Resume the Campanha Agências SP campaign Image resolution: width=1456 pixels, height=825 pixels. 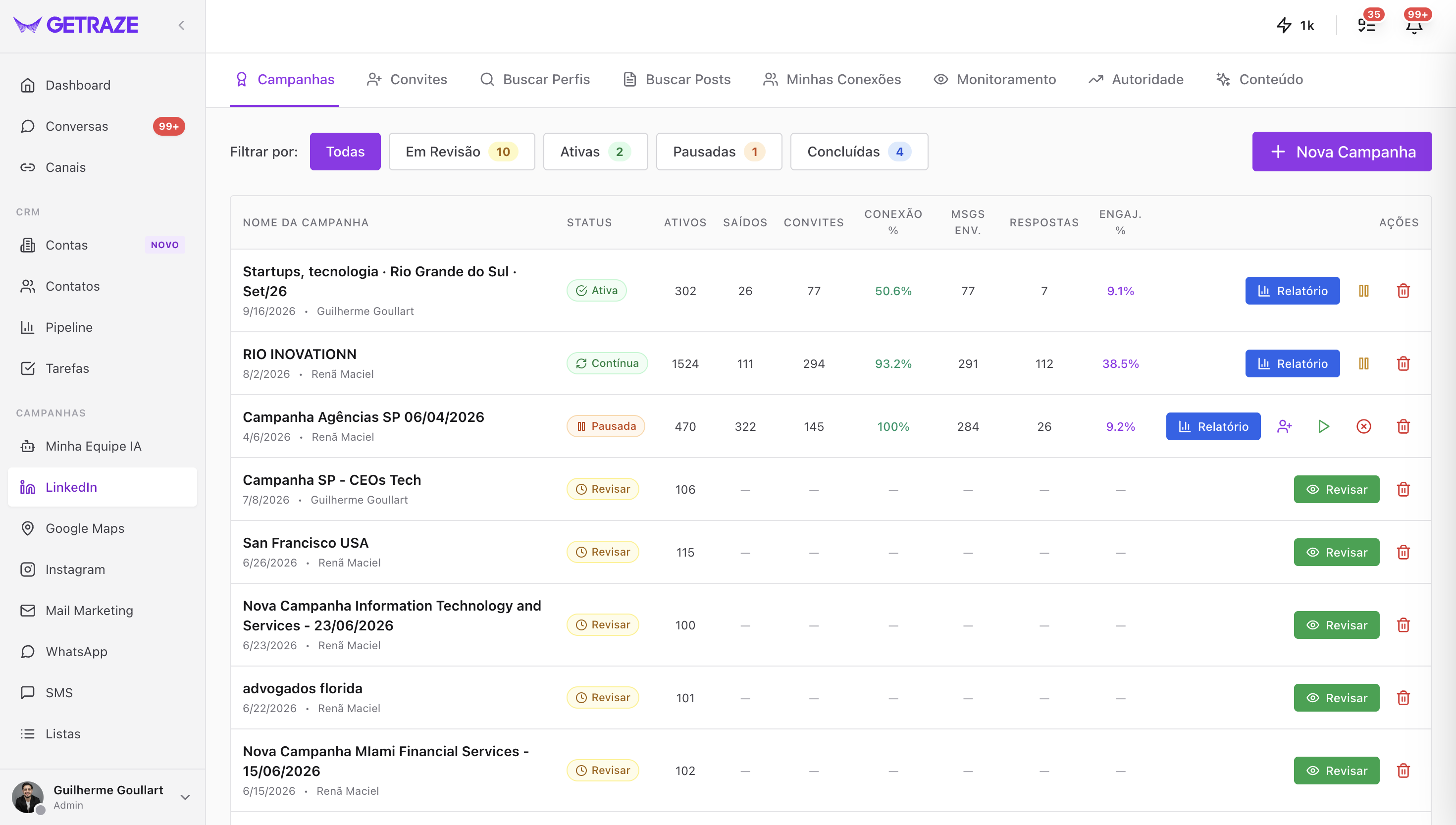click(x=1323, y=426)
